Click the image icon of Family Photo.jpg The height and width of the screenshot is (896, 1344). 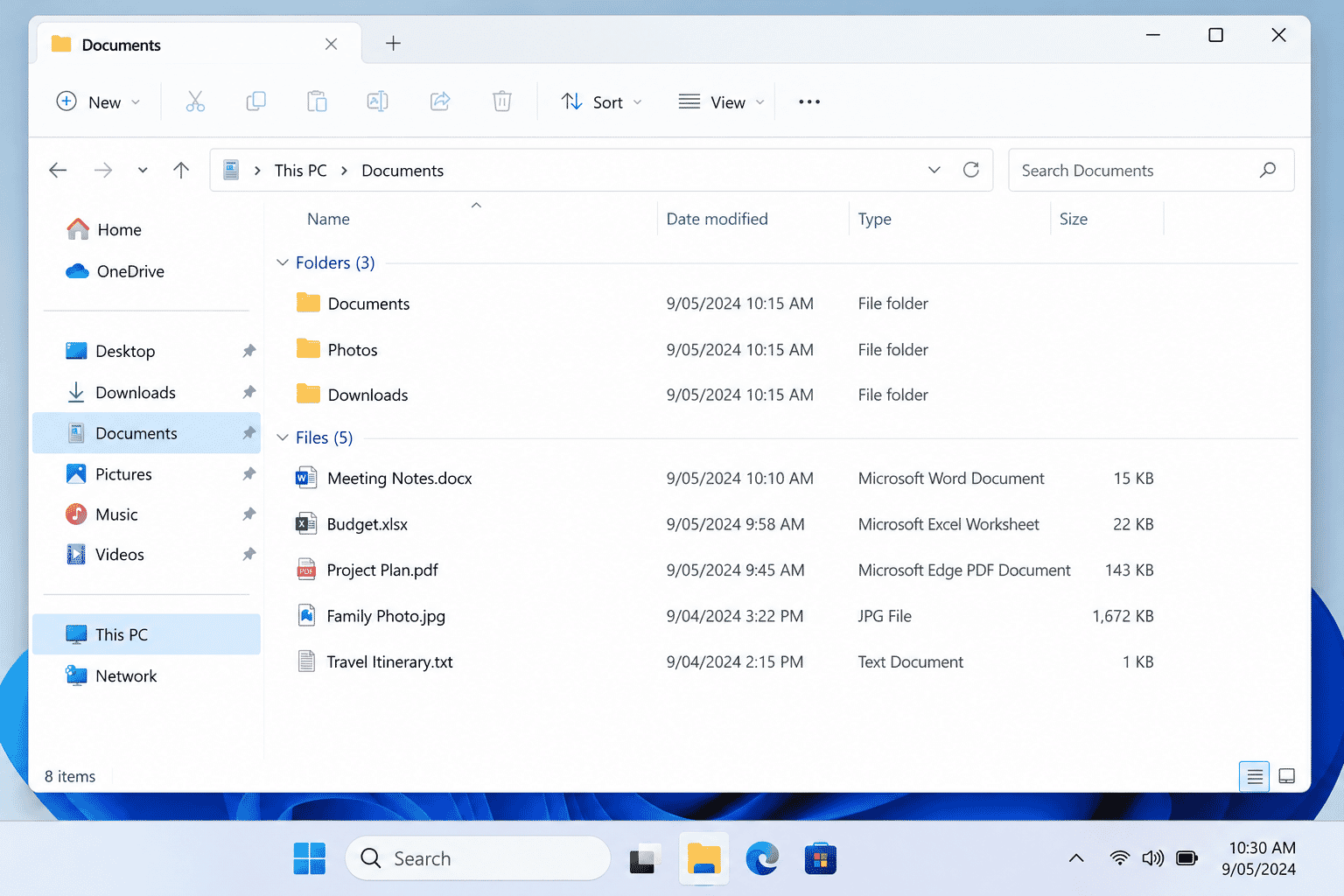(x=306, y=616)
